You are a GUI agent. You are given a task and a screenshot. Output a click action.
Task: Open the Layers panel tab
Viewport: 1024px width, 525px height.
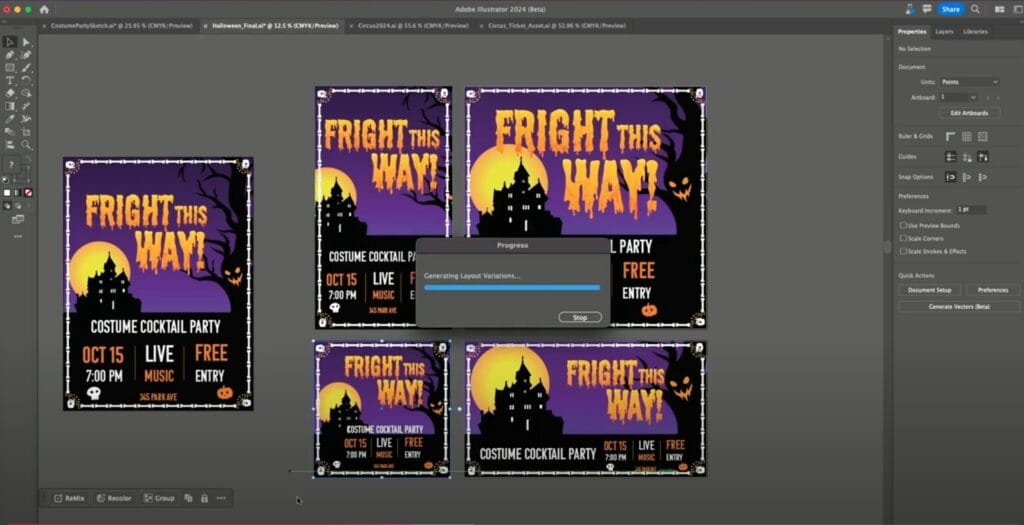pos(944,31)
